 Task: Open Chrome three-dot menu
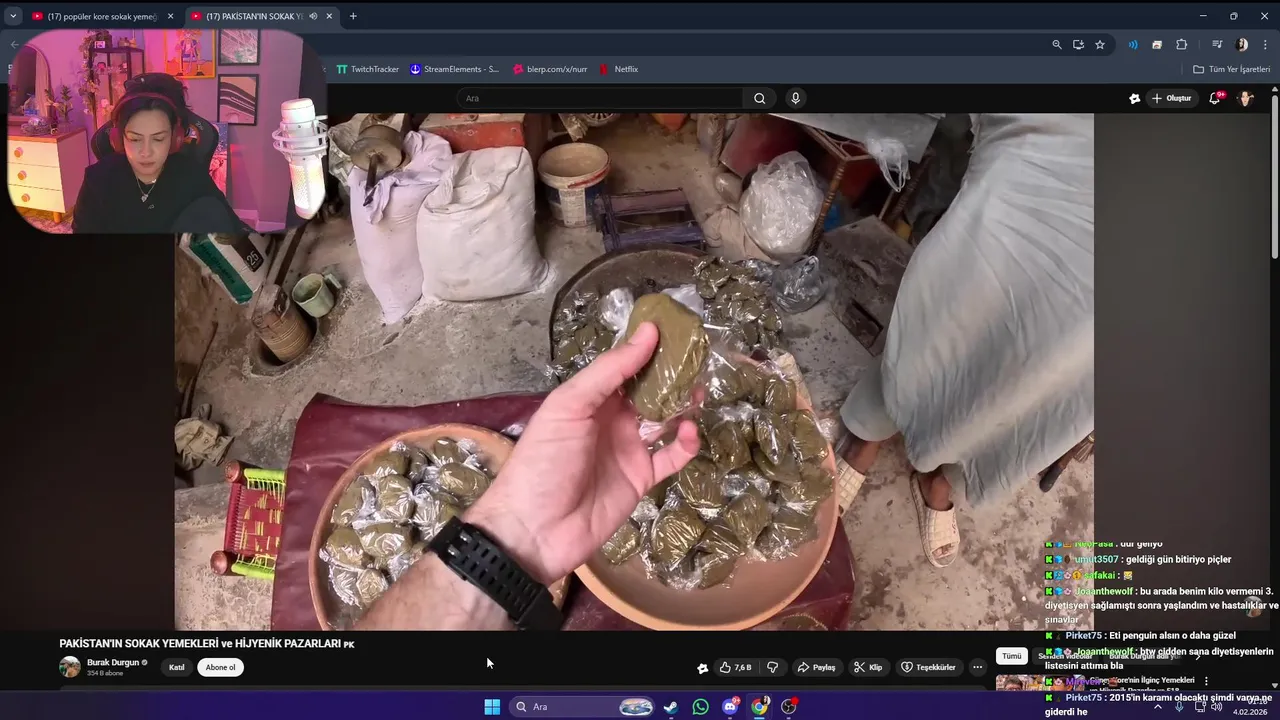click(x=1266, y=44)
